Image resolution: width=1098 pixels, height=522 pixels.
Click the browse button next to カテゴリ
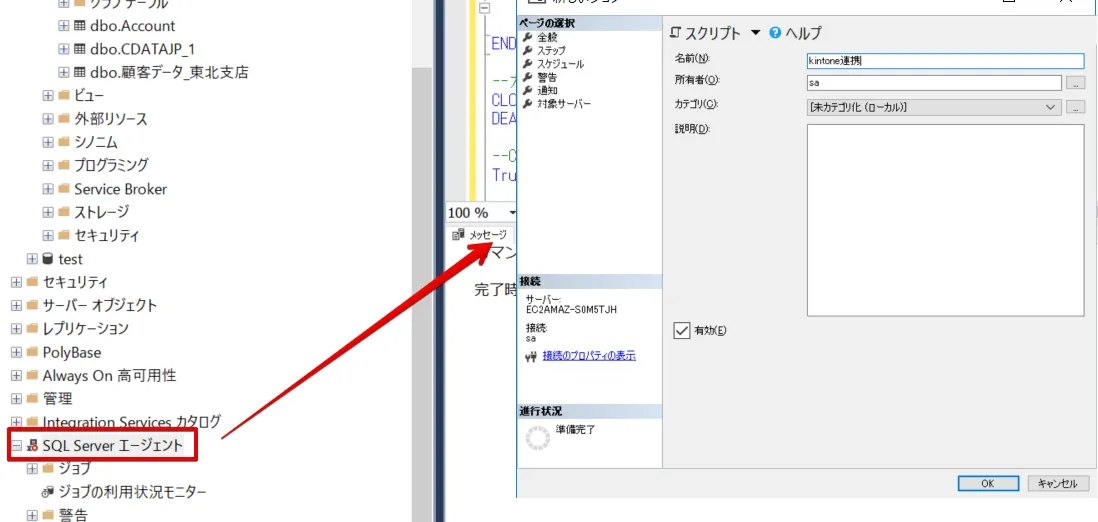pyautogui.click(x=1076, y=107)
